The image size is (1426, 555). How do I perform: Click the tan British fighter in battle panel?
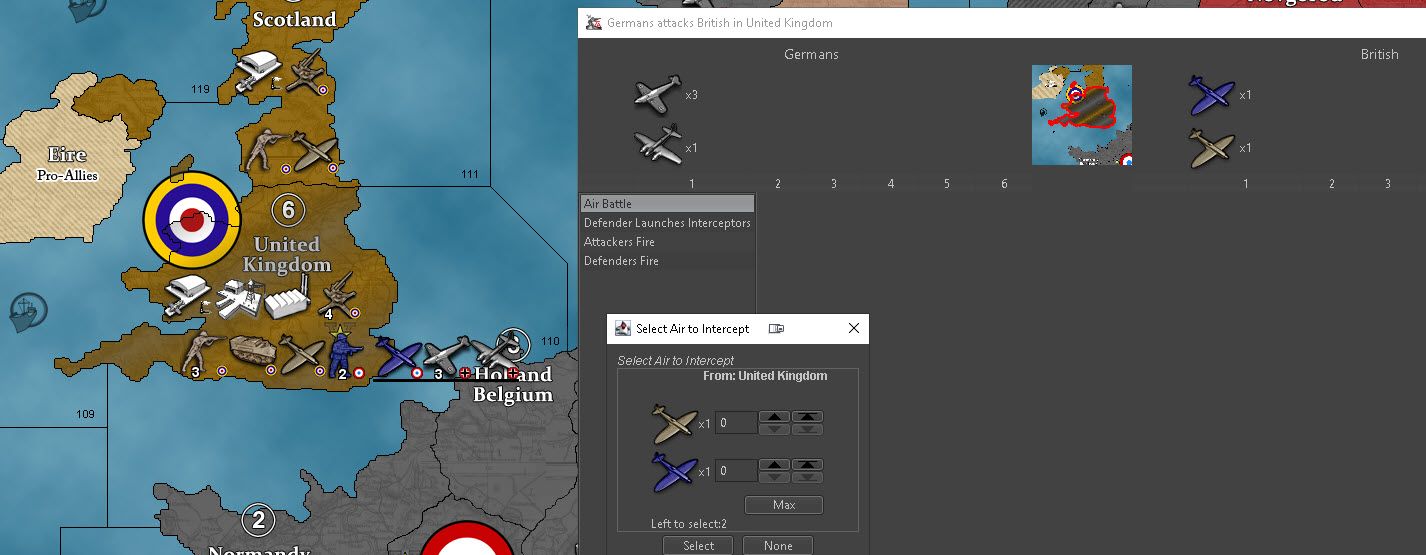tap(1212, 147)
